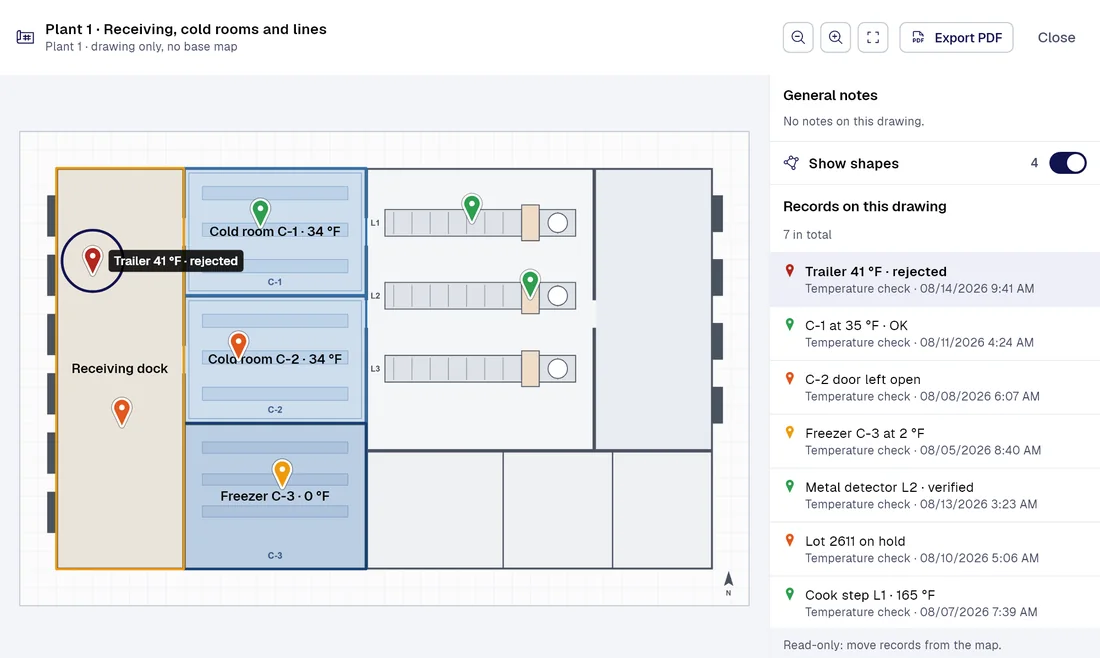Click the fit-to-screen icon
Viewport: 1100px width, 658px height.
pyautogui.click(x=873, y=37)
